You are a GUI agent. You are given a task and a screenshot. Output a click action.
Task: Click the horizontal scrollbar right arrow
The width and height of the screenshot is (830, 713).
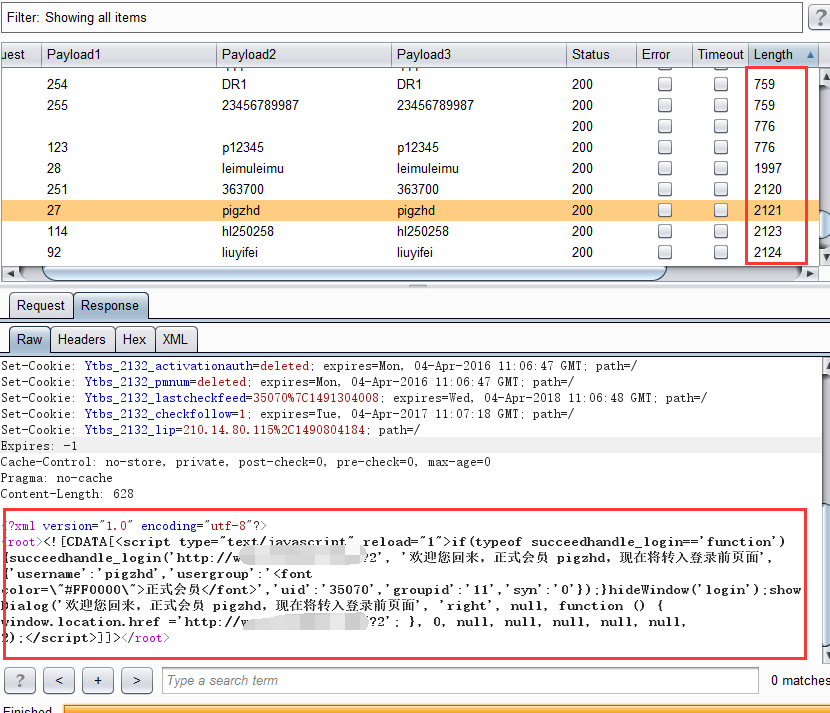coord(810,274)
